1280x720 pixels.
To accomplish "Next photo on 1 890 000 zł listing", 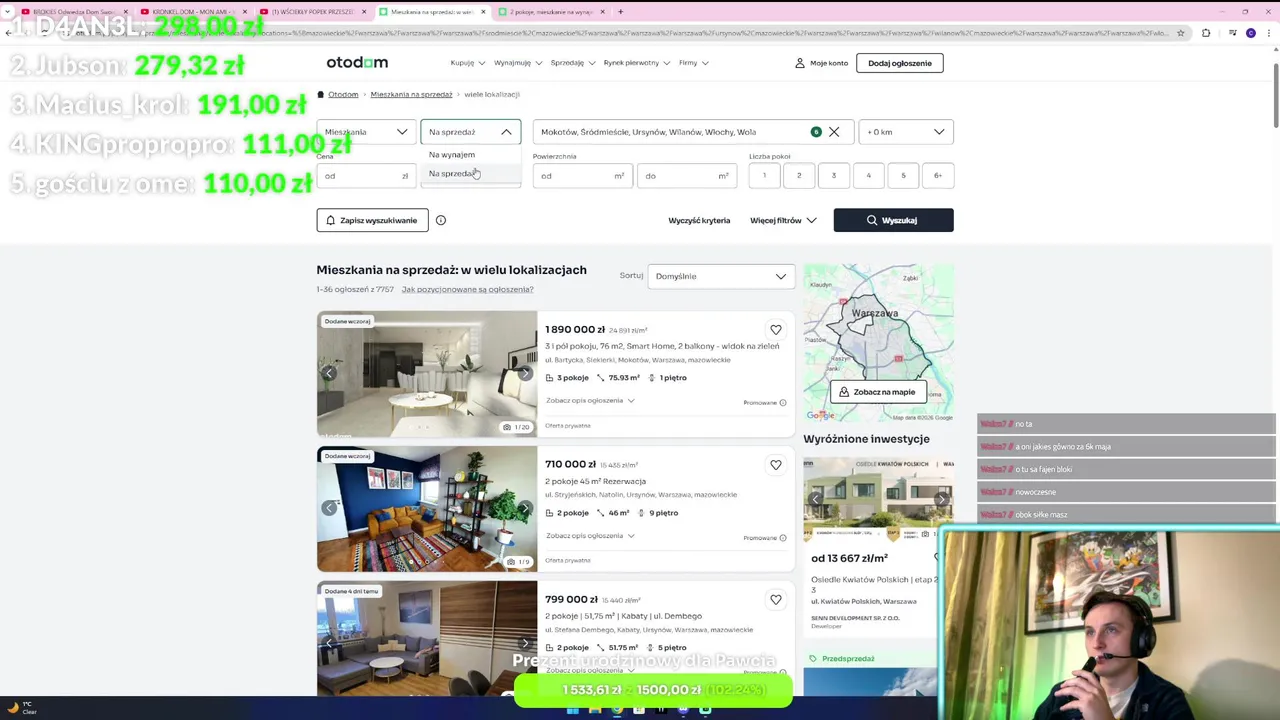I will [525, 373].
